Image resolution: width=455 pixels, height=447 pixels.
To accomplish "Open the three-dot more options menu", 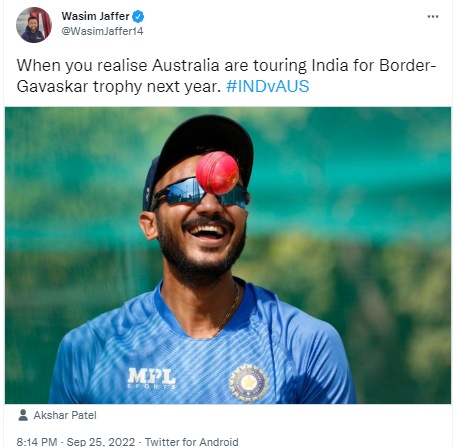I will pos(433,16).
